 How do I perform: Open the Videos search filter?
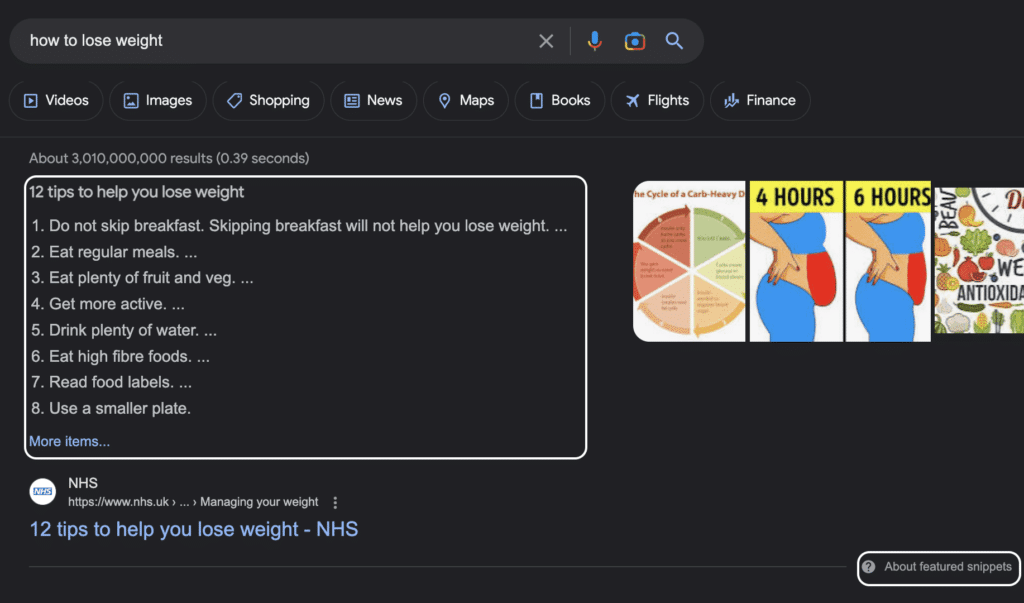56,100
